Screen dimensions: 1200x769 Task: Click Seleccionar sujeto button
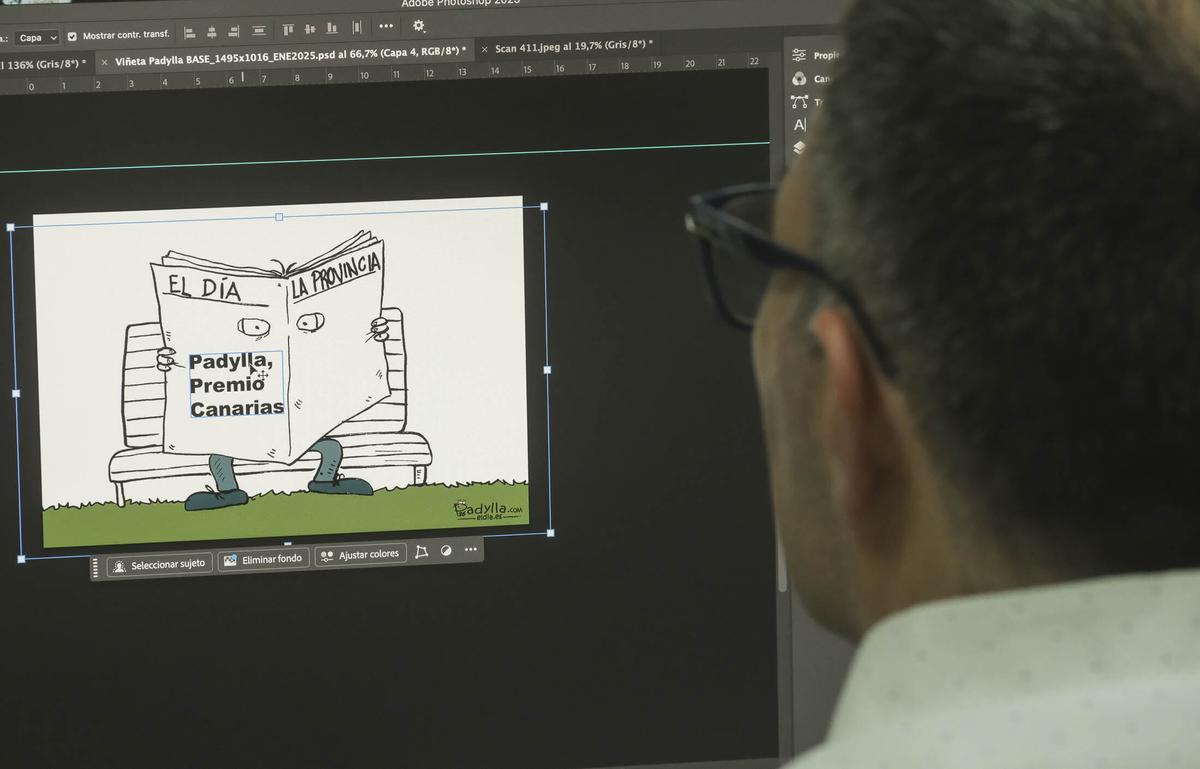160,565
